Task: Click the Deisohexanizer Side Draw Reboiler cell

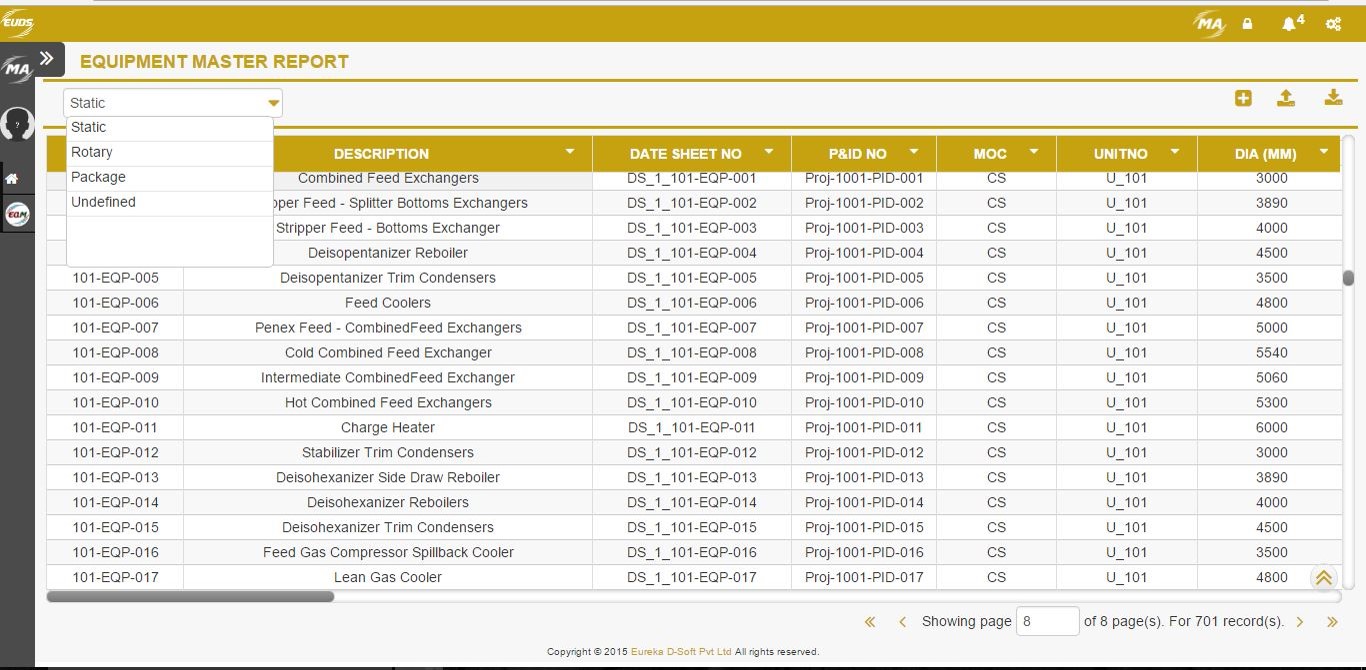Action: [x=388, y=478]
